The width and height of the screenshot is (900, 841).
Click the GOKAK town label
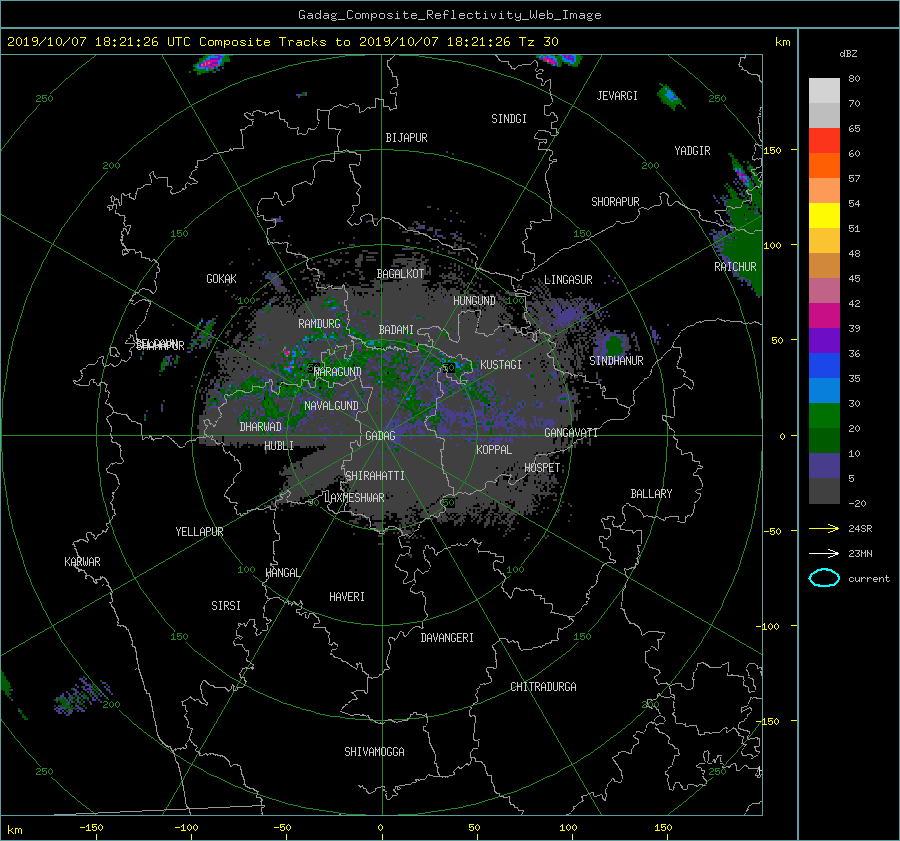point(222,278)
